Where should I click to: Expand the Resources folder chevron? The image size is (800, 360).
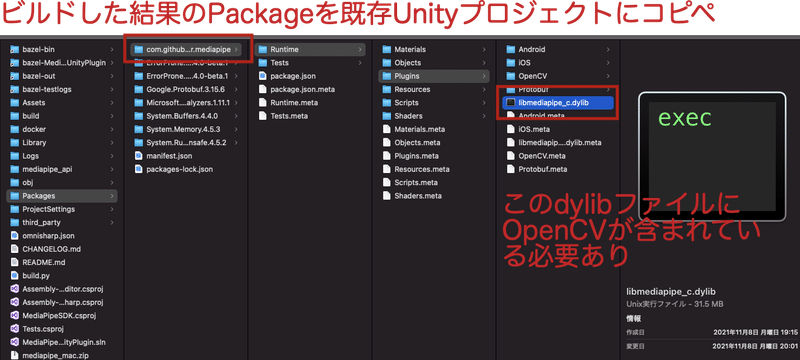point(484,89)
